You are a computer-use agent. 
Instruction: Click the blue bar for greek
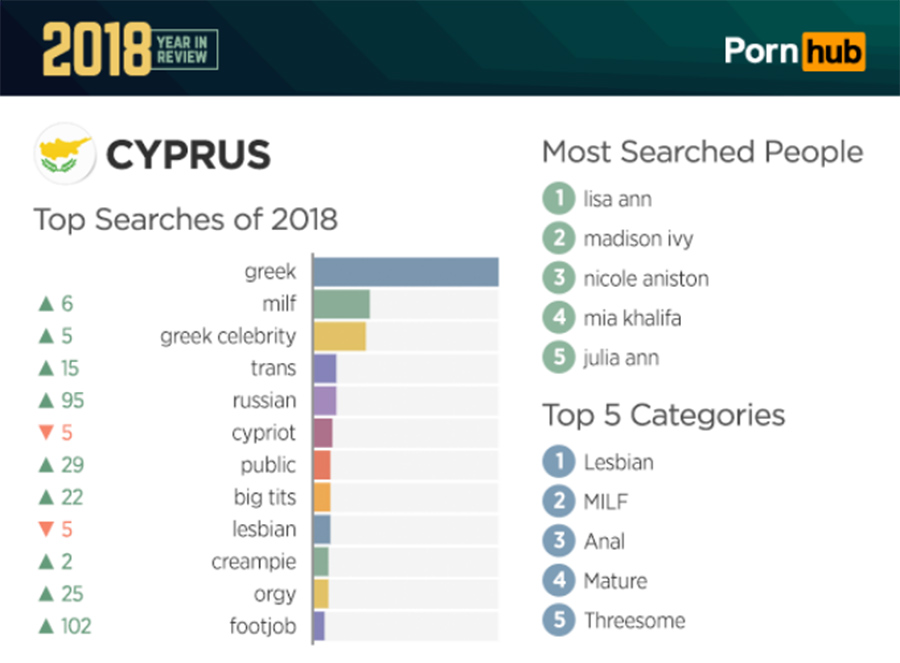406,272
